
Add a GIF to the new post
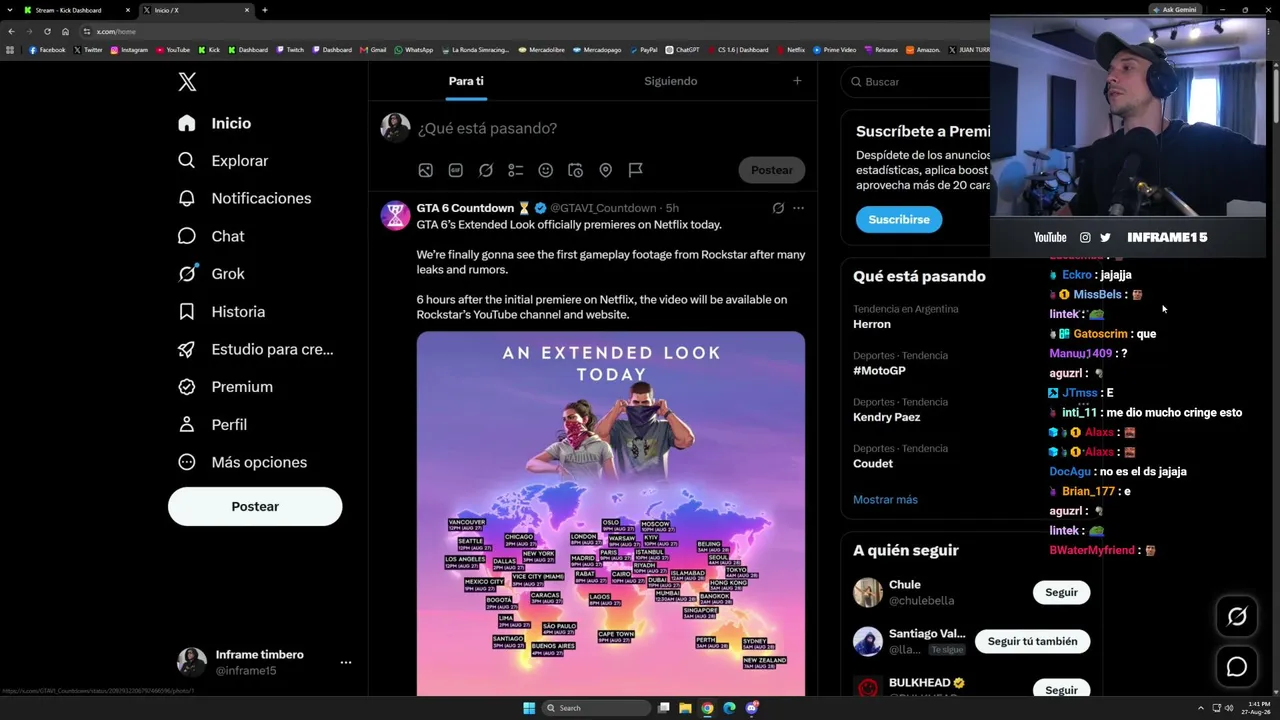pos(456,170)
